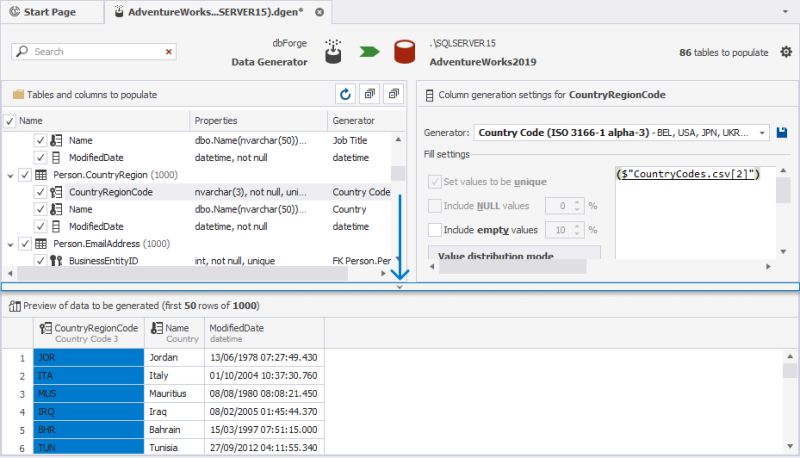Click key column icon beside CountryRegionCode
Screen dimensions: 800x458
(x=56, y=192)
